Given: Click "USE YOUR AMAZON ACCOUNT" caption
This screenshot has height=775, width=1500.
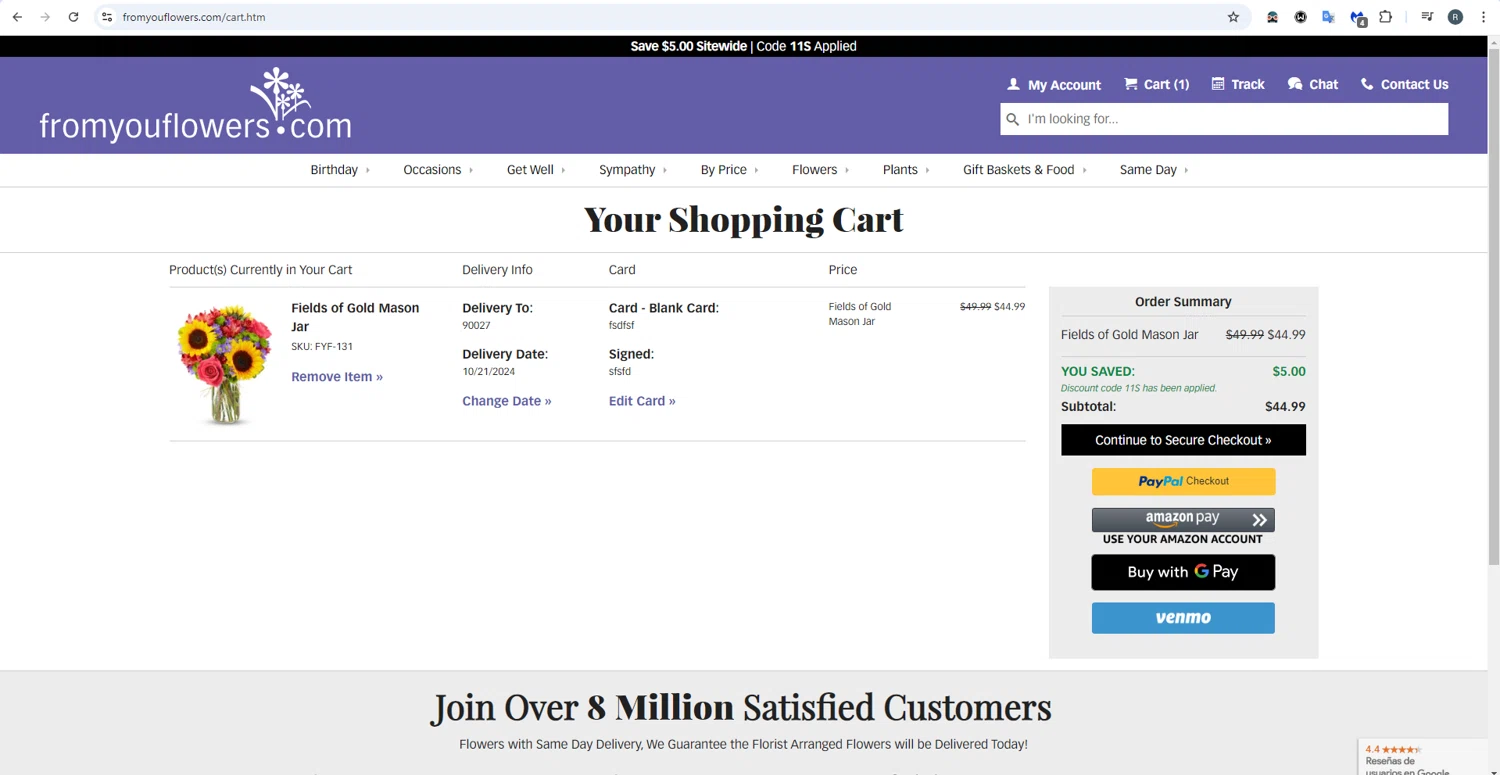Looking at the screenshot, I should (x=1183, y=539).
